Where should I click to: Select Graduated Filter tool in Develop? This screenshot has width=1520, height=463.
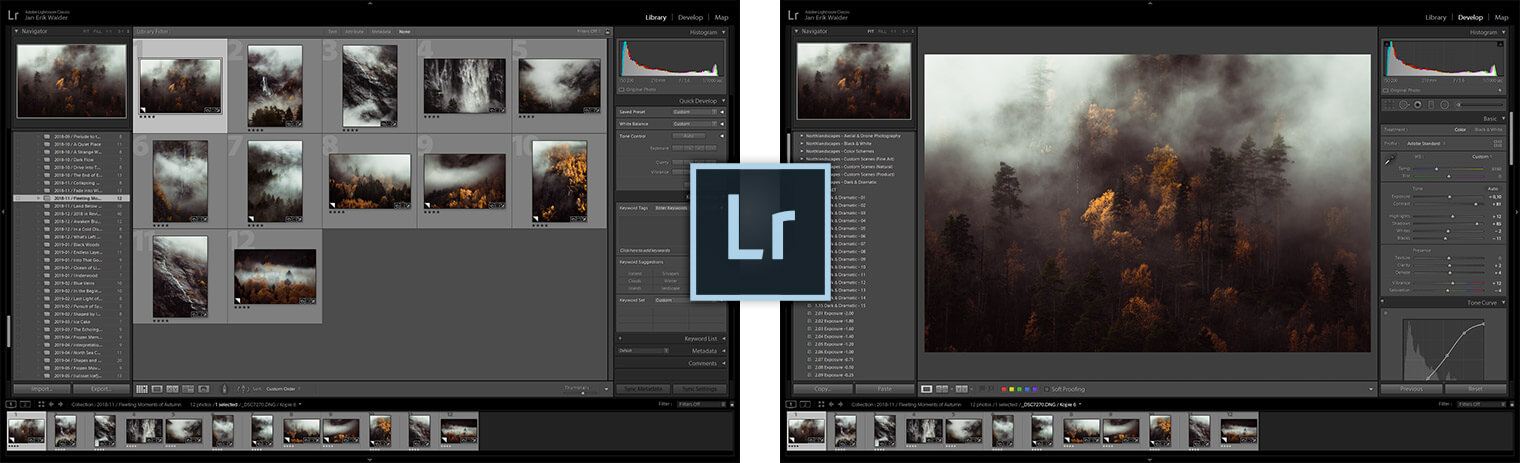pyautogui.click(x=1431, y=105)
